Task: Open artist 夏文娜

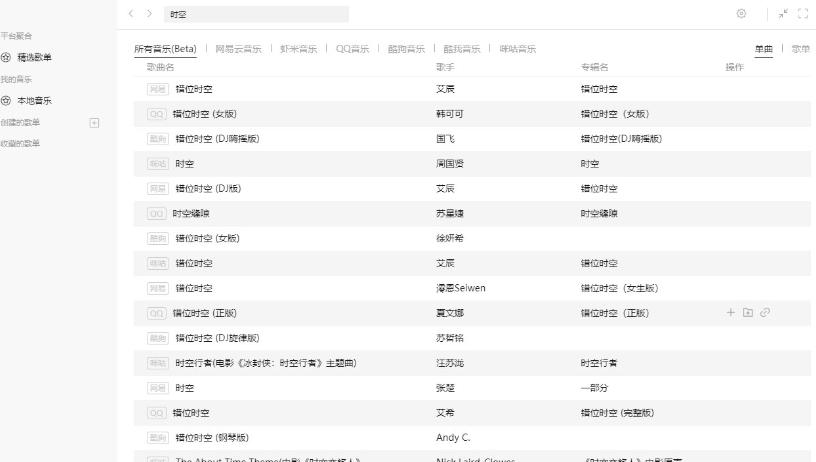Action: (450, 313)
